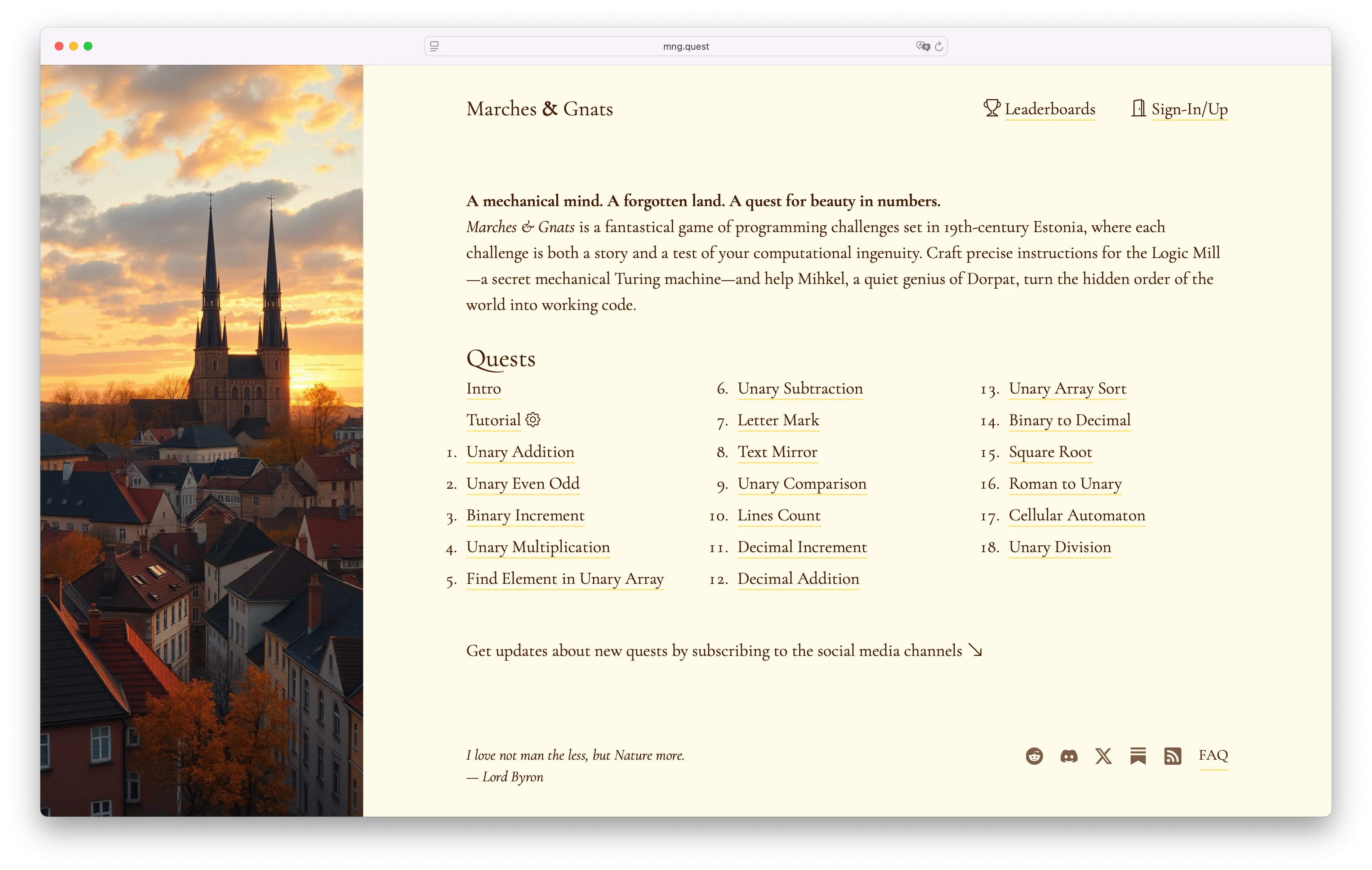Image resolution: width=1372 pixels, height=870 pixels.
Task: Start the Unary Addition quest
Action: pos(520,452)
